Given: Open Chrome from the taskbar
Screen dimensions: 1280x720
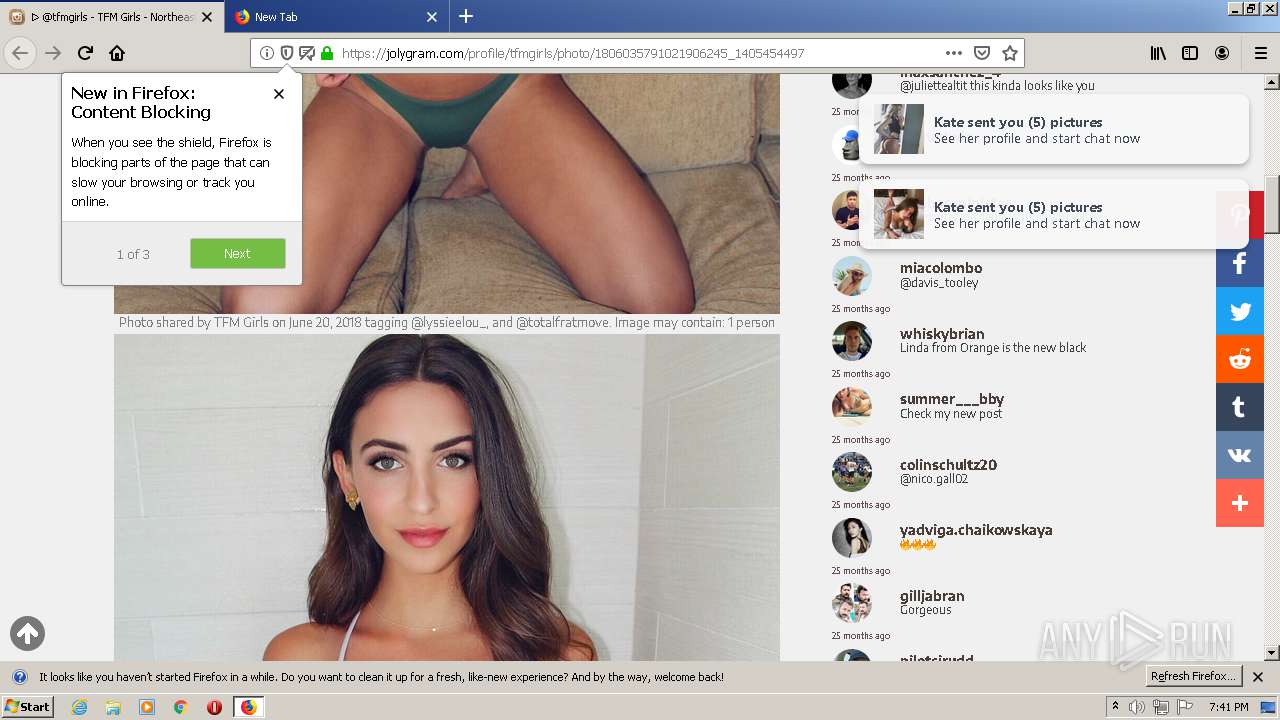Looking at the screenshot, I should (x=180, y=707).
